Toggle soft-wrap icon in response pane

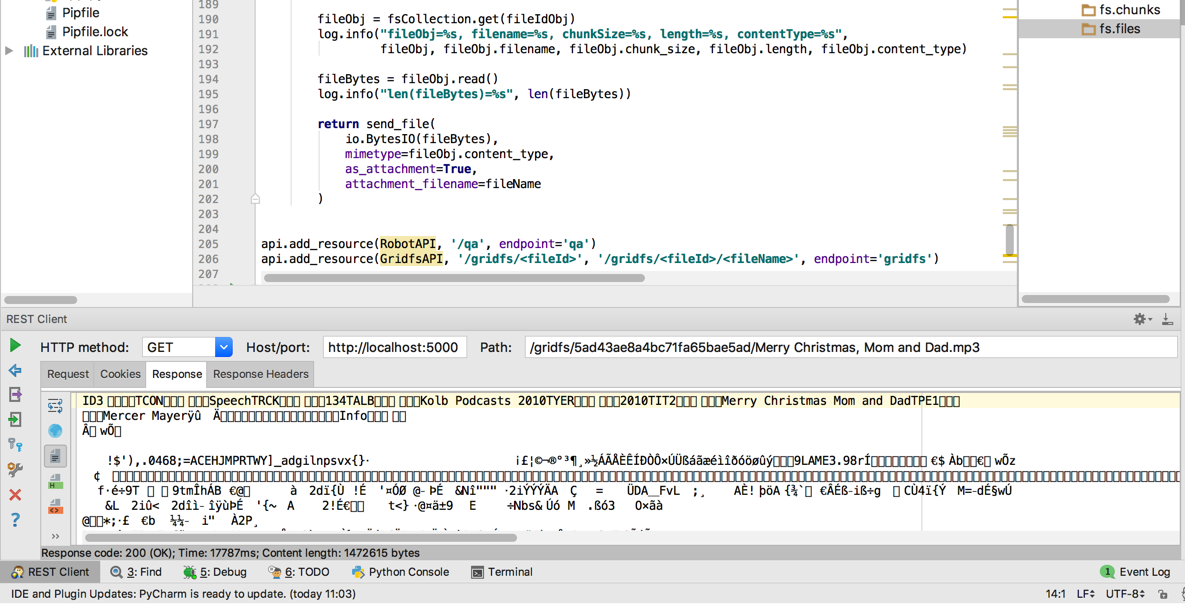click(x=55, y=406)
